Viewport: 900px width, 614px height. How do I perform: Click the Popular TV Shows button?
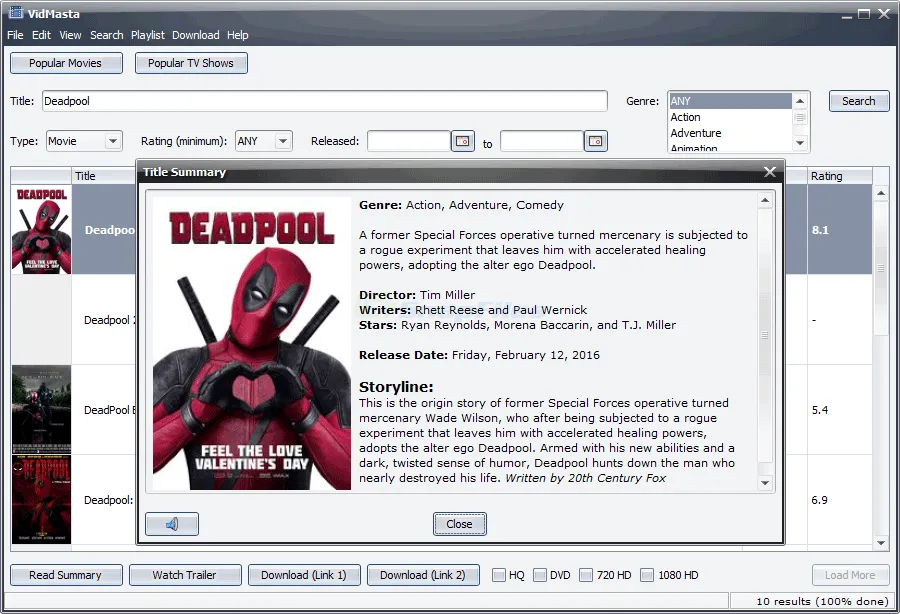pos(191,63)
